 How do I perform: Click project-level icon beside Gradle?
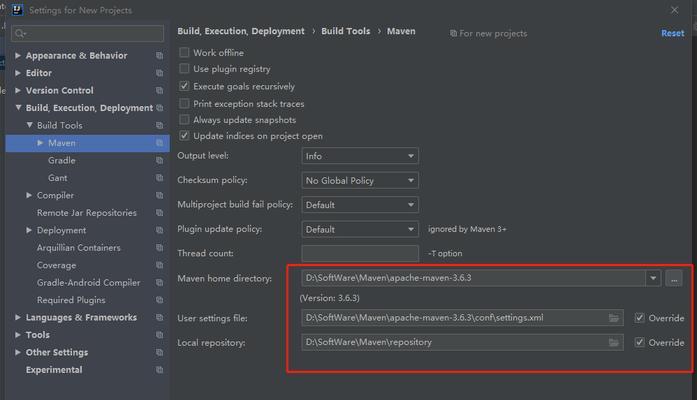[x=160, y=160]
